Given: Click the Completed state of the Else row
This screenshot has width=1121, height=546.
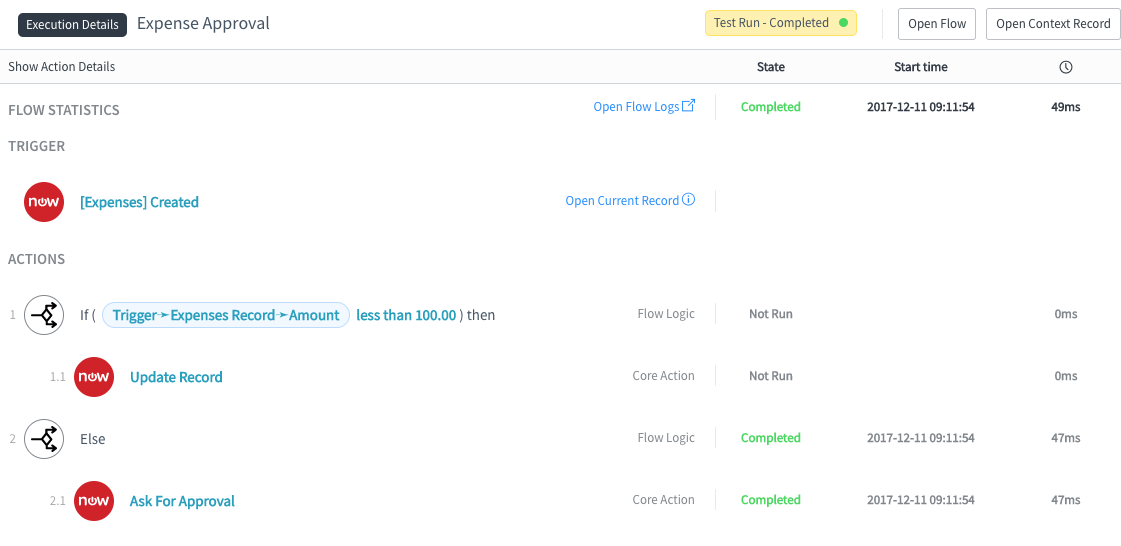Looking at the screenshot, I should [771, 437].
